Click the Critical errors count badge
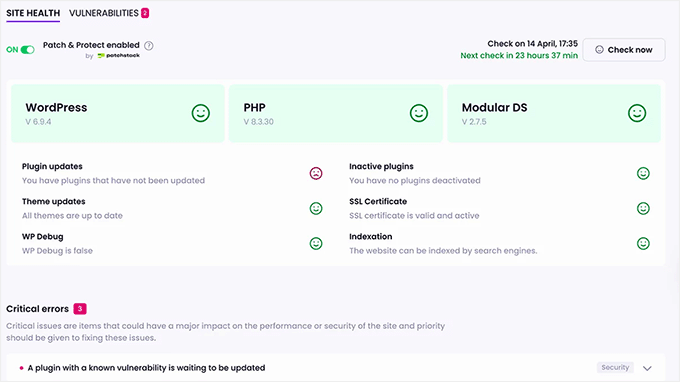The width and height of the screenshot is (680, 382). (80, 309)
